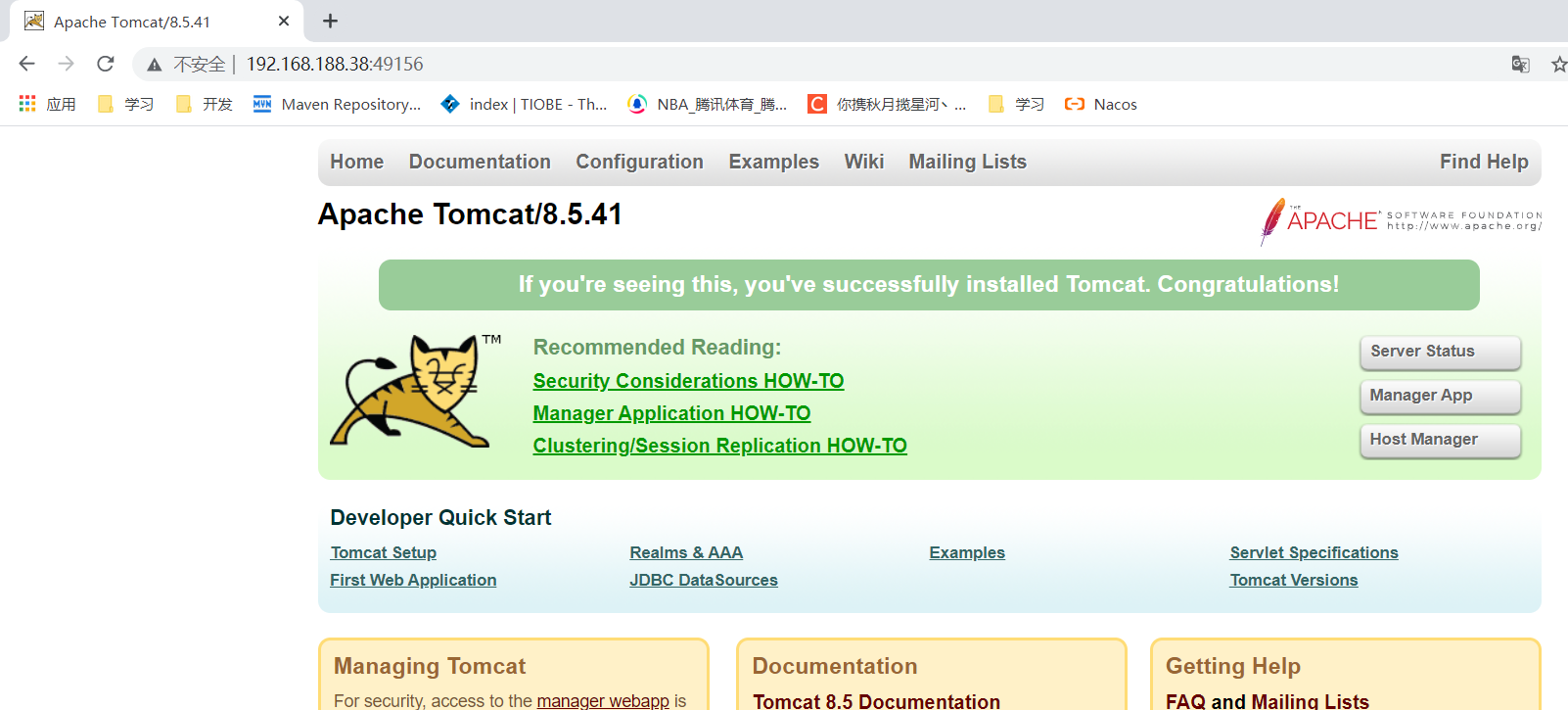Open Clustering/Session Replication HOW-TO link
The height and width of the screenshot is (710, 1568).
(719, 446)
